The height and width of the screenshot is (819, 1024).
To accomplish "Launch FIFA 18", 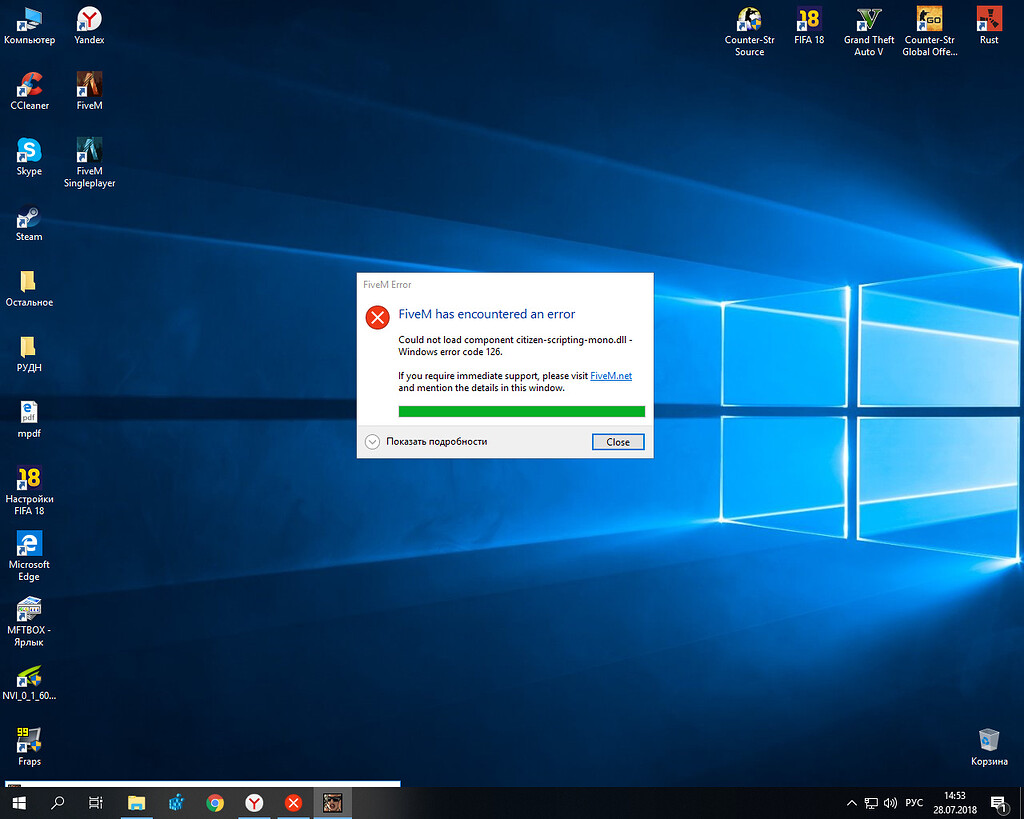I will pyautogui.click(x=809, y=20).
